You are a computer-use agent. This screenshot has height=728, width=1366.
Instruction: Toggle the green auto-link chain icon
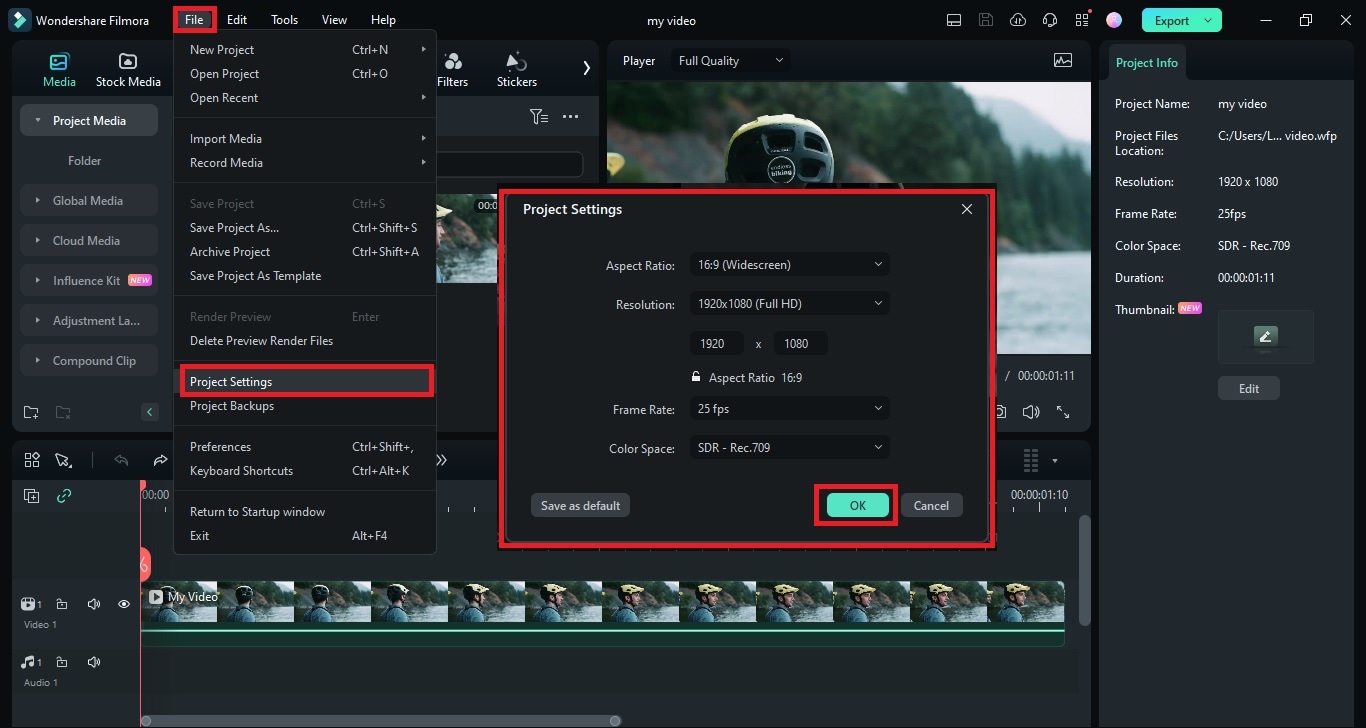tap(64, 496)
